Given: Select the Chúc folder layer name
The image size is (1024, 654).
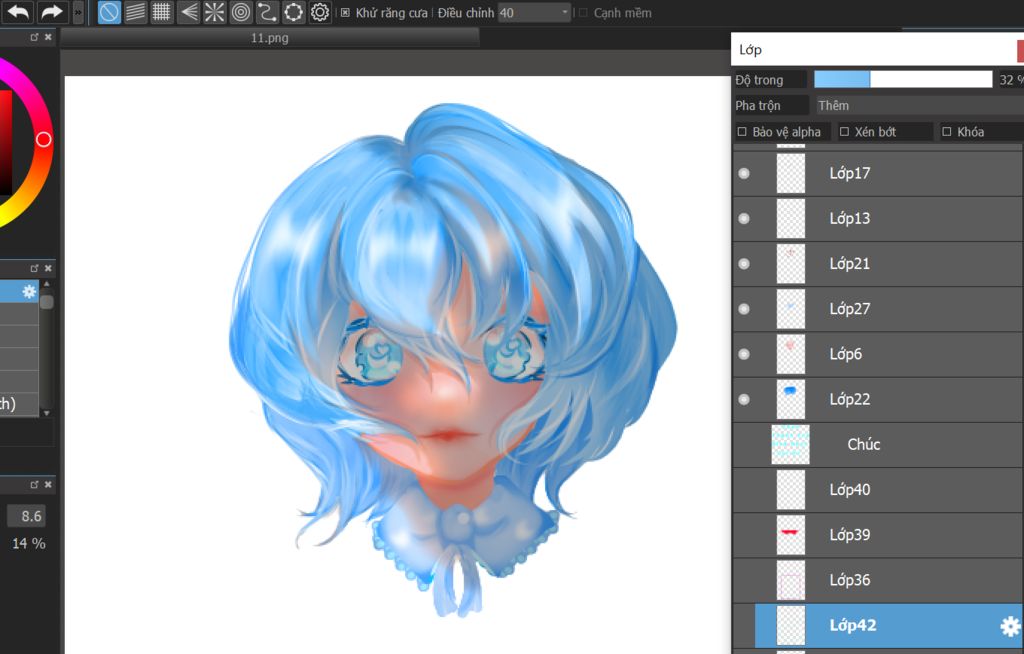Looking at the screenshot, I should [x=863, y=444].
